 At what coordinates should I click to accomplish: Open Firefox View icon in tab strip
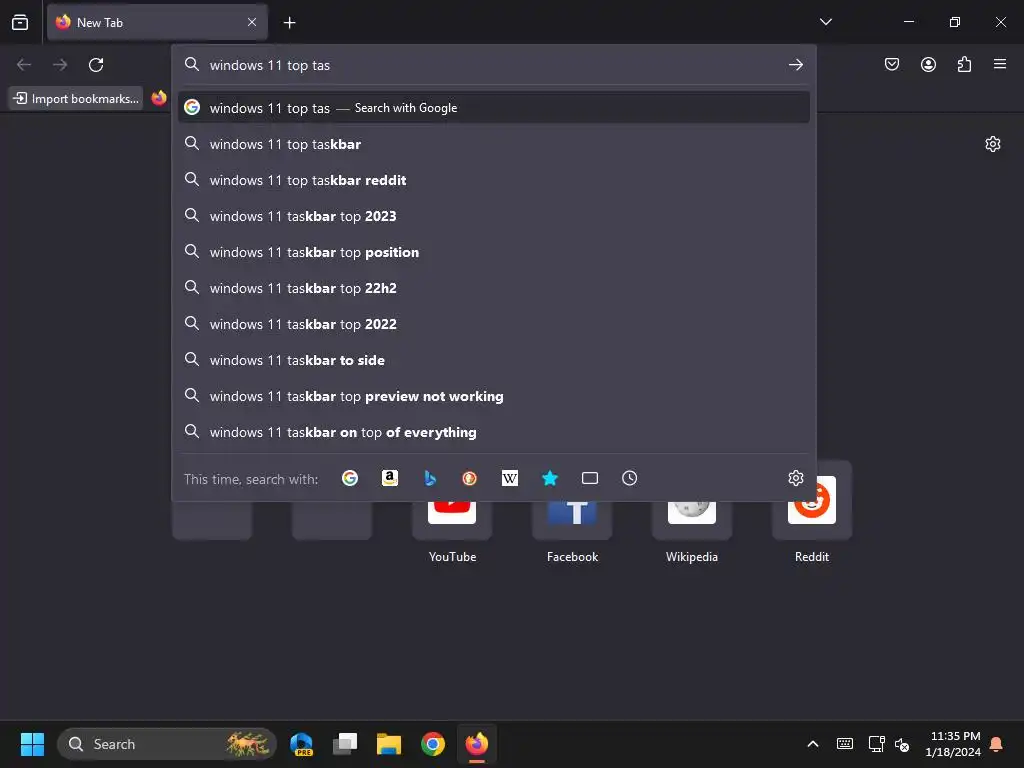20,22
